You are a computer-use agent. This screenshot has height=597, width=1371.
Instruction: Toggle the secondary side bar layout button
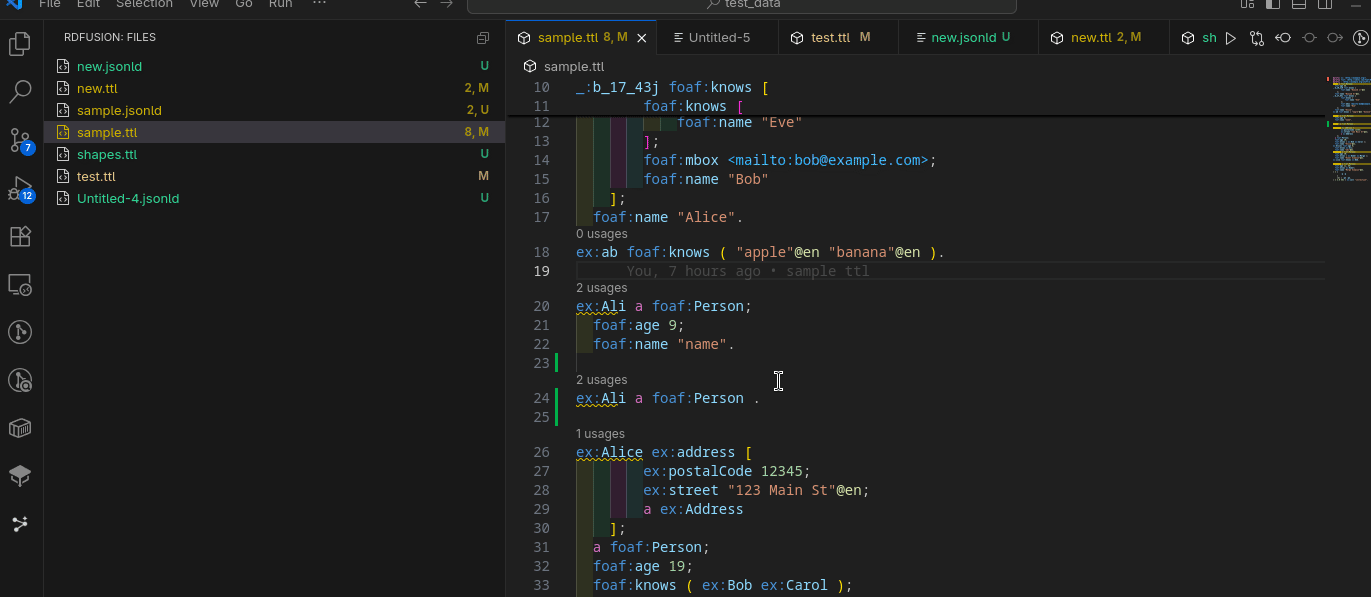[x=1325, y=4]
